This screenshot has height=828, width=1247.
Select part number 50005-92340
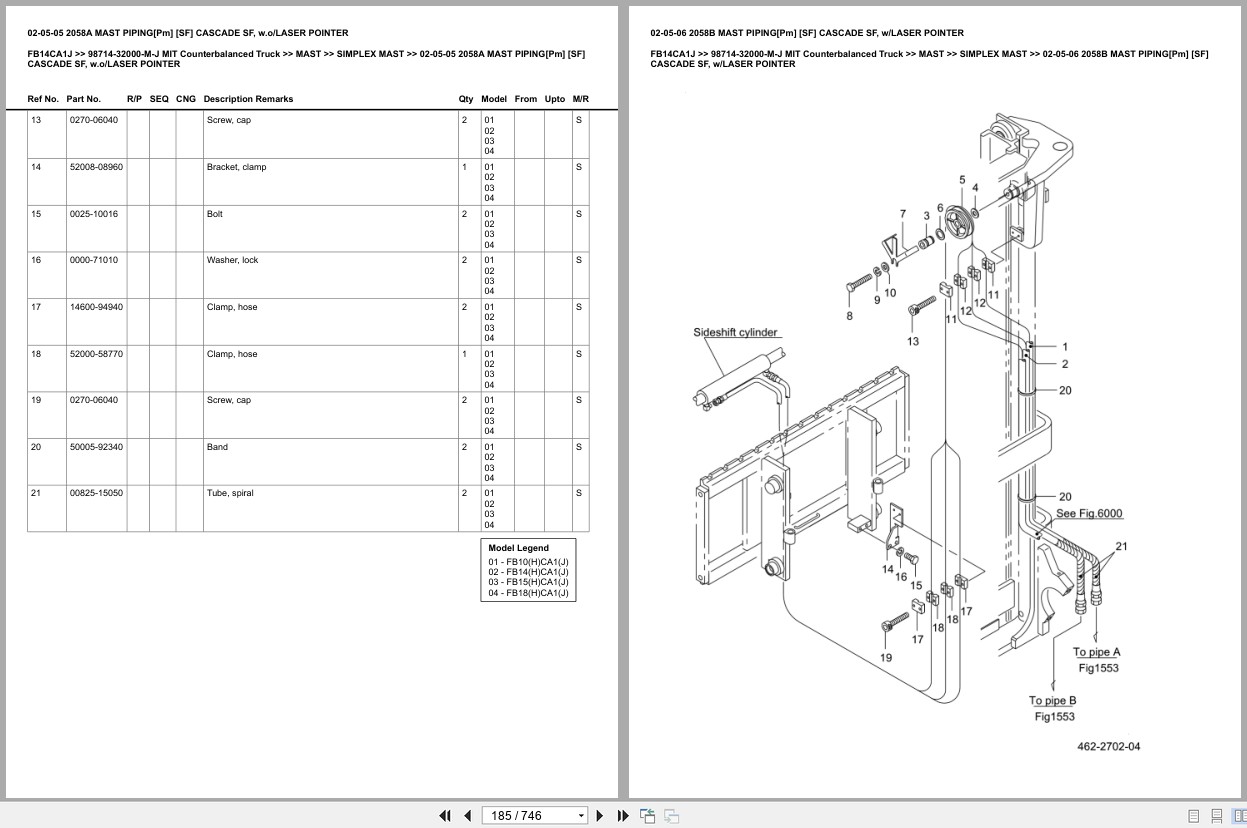point(96,447)
